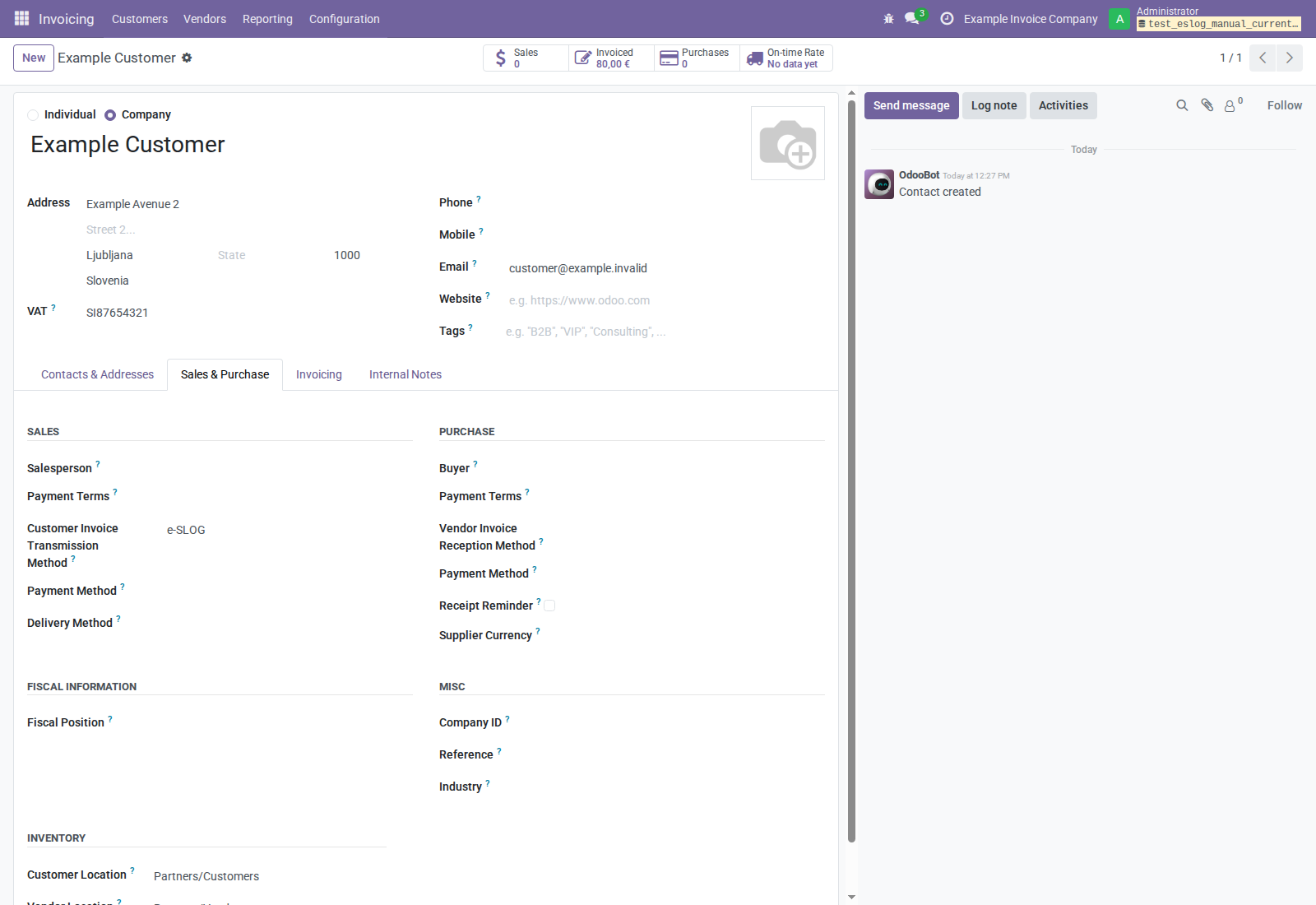Open the Sales dollar stat button
The image size is (1316, 905).
pos(526,58)
